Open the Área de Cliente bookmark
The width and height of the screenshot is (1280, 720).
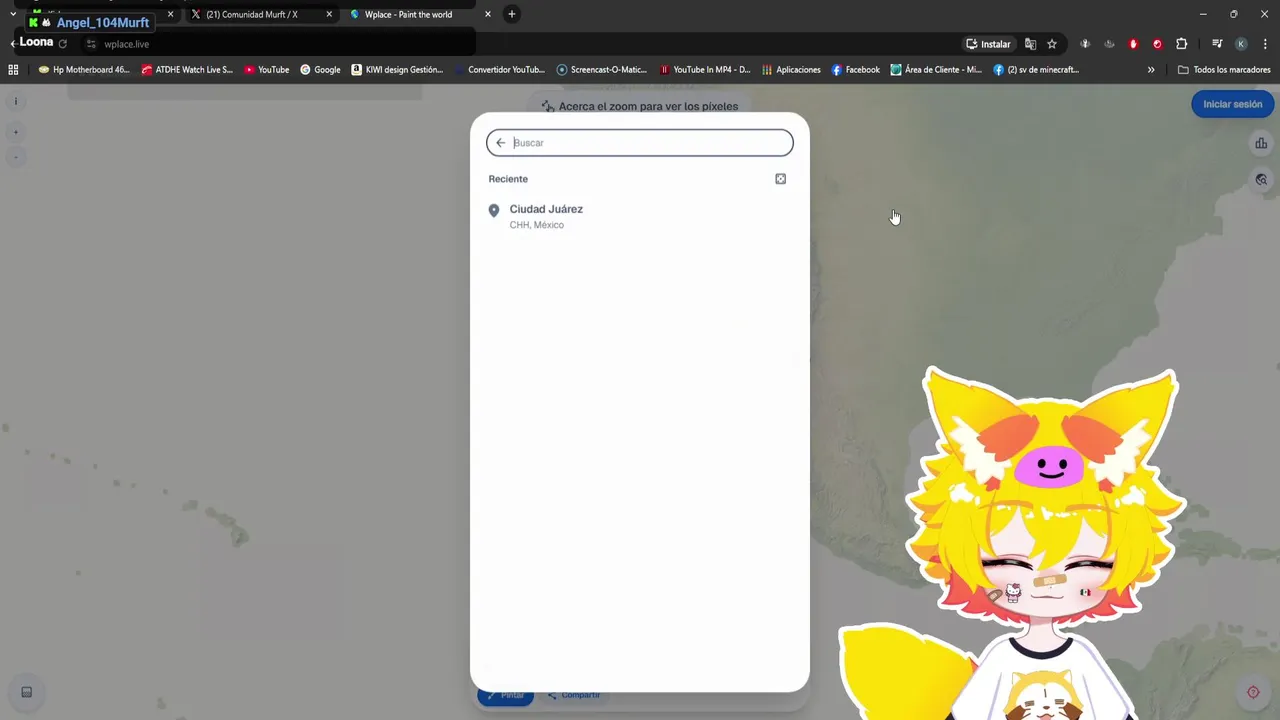click(x=936, y=70)
